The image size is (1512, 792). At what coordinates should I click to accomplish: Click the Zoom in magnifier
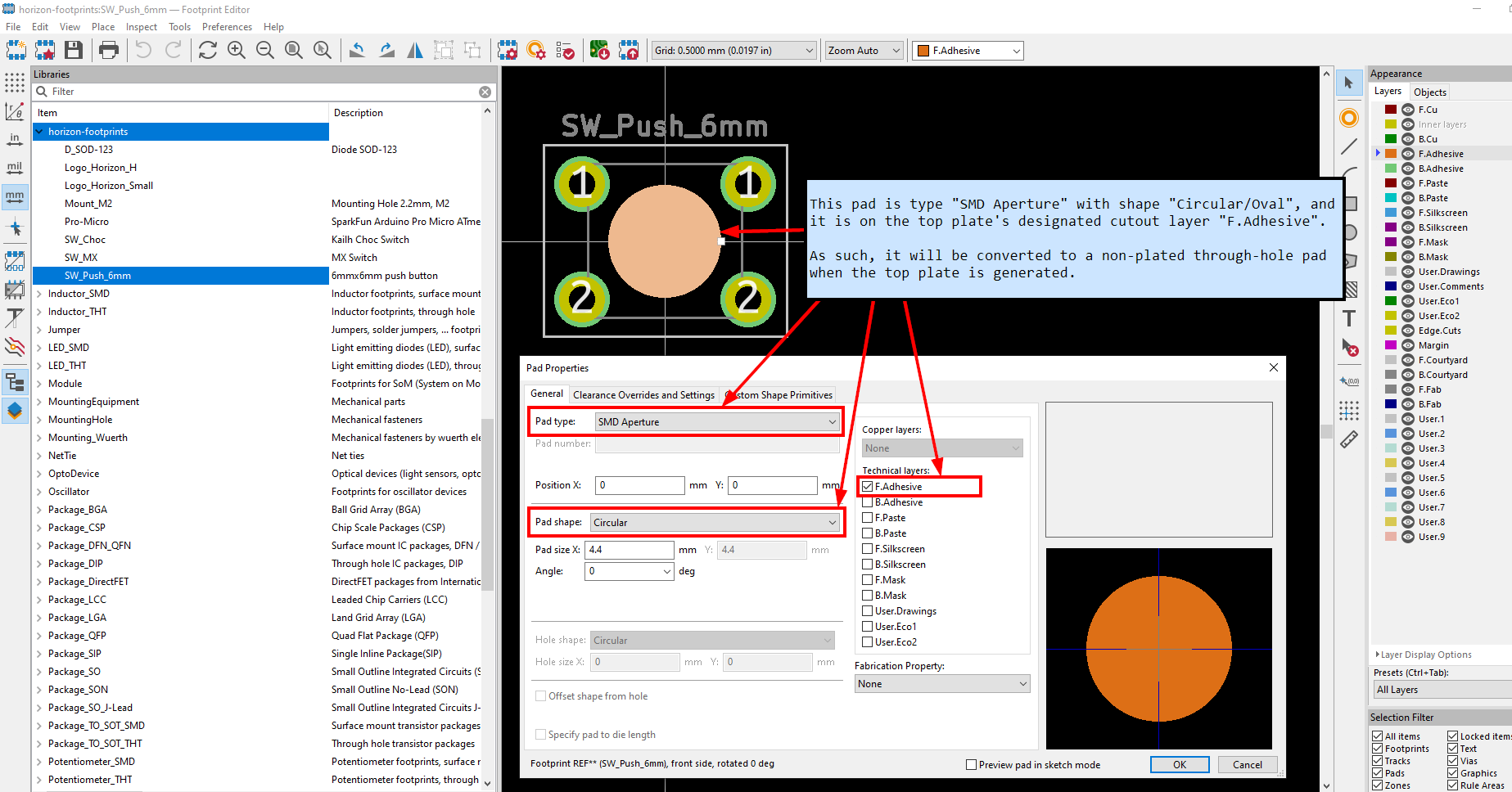pyautogui.click(x=237, y=50)
